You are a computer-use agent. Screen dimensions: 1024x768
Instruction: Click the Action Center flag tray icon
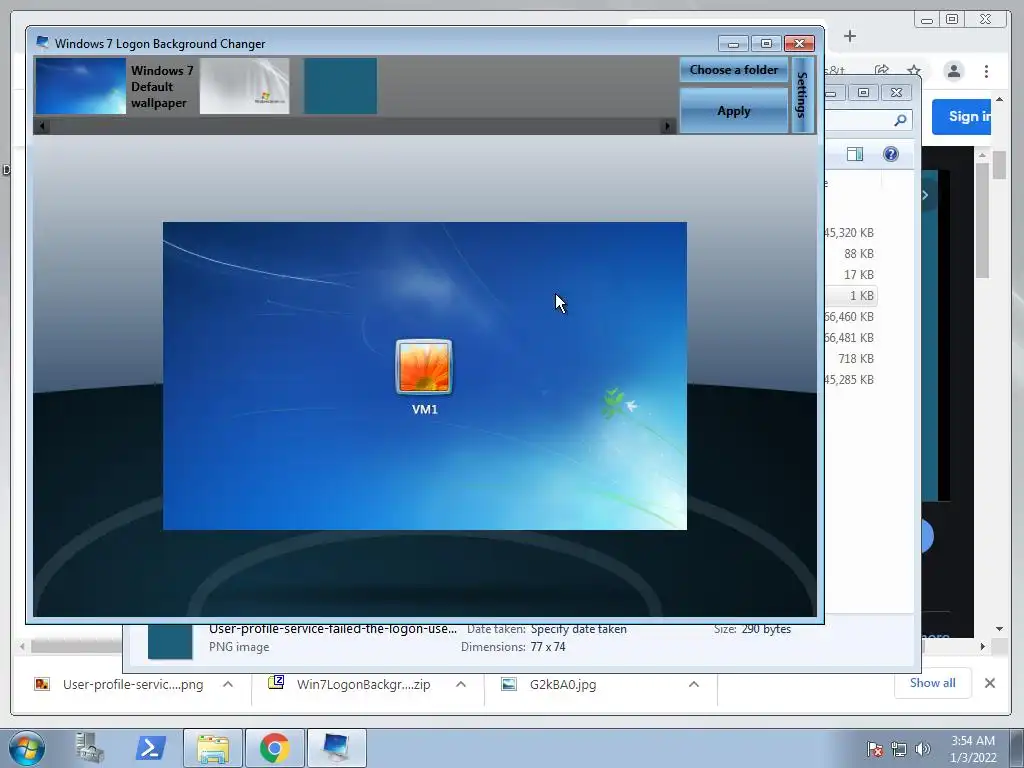[x=874, y=749]
